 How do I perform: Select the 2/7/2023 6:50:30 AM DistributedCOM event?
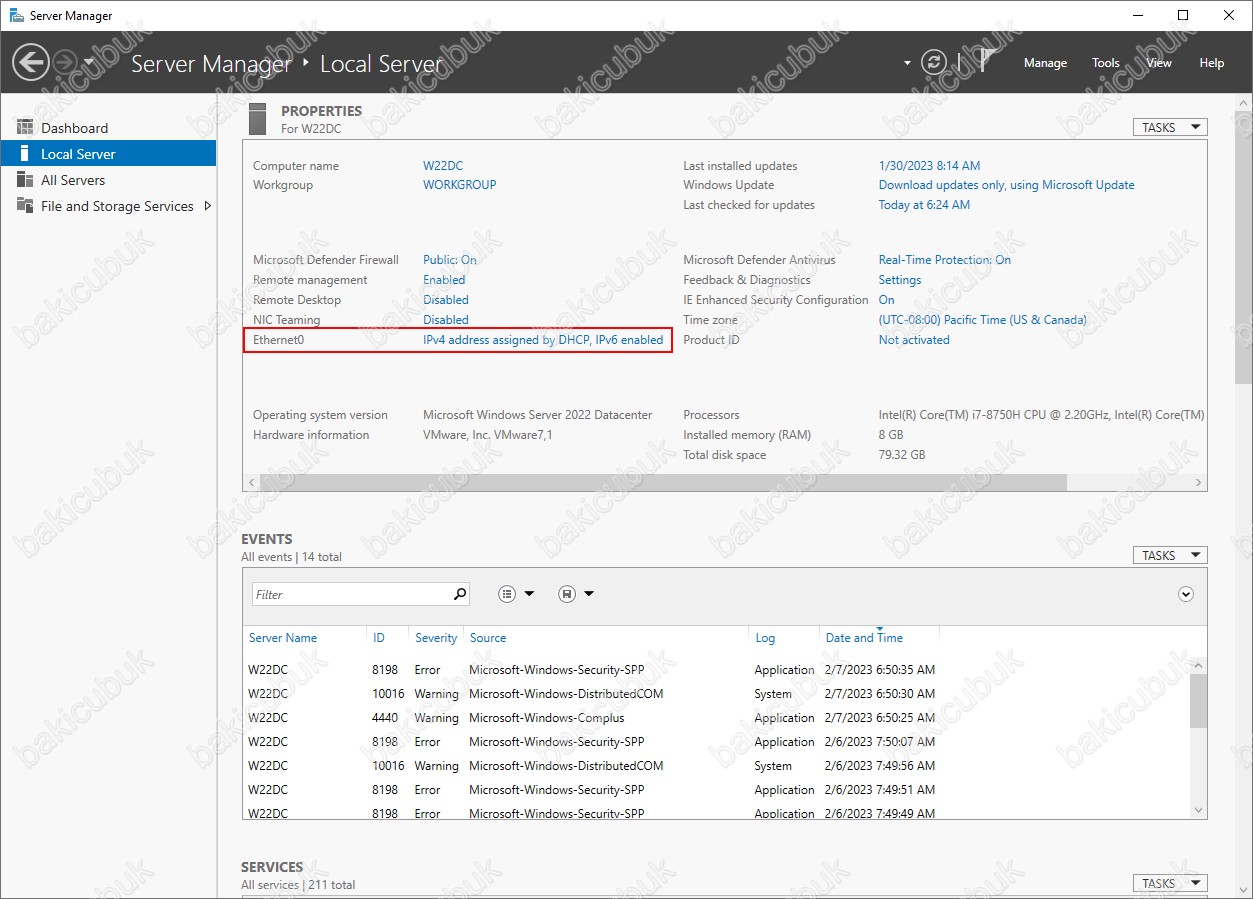[x=716, y=694]
